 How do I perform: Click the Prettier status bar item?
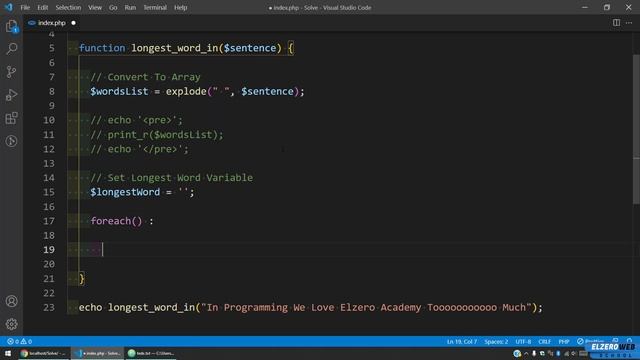(x=591, y=341)
